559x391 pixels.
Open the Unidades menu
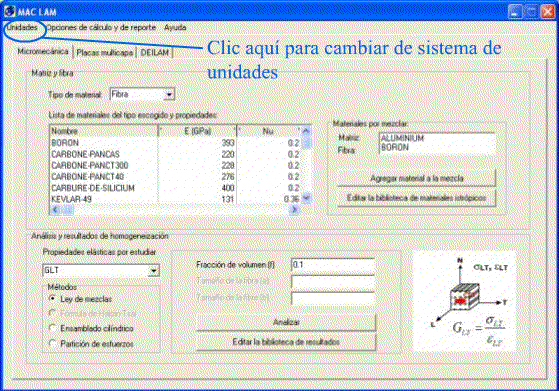click(22, 27)
